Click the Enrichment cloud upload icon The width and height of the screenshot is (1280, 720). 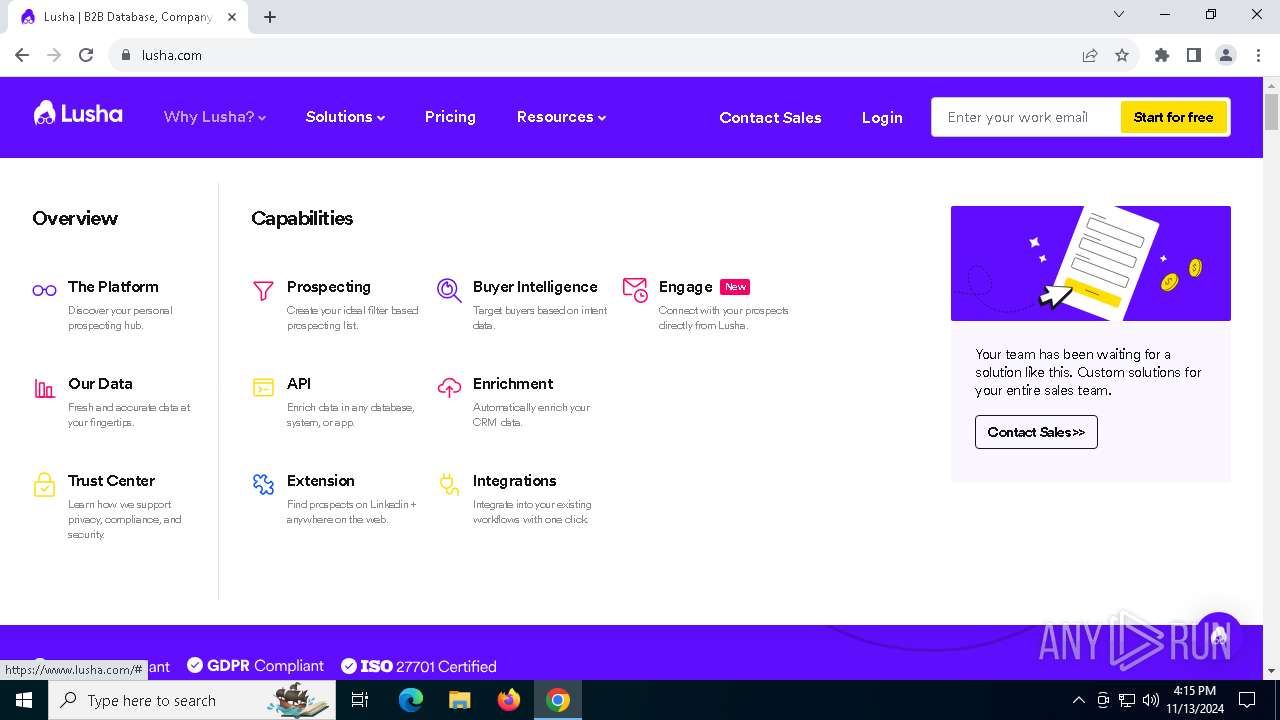(x=449, y=388)
